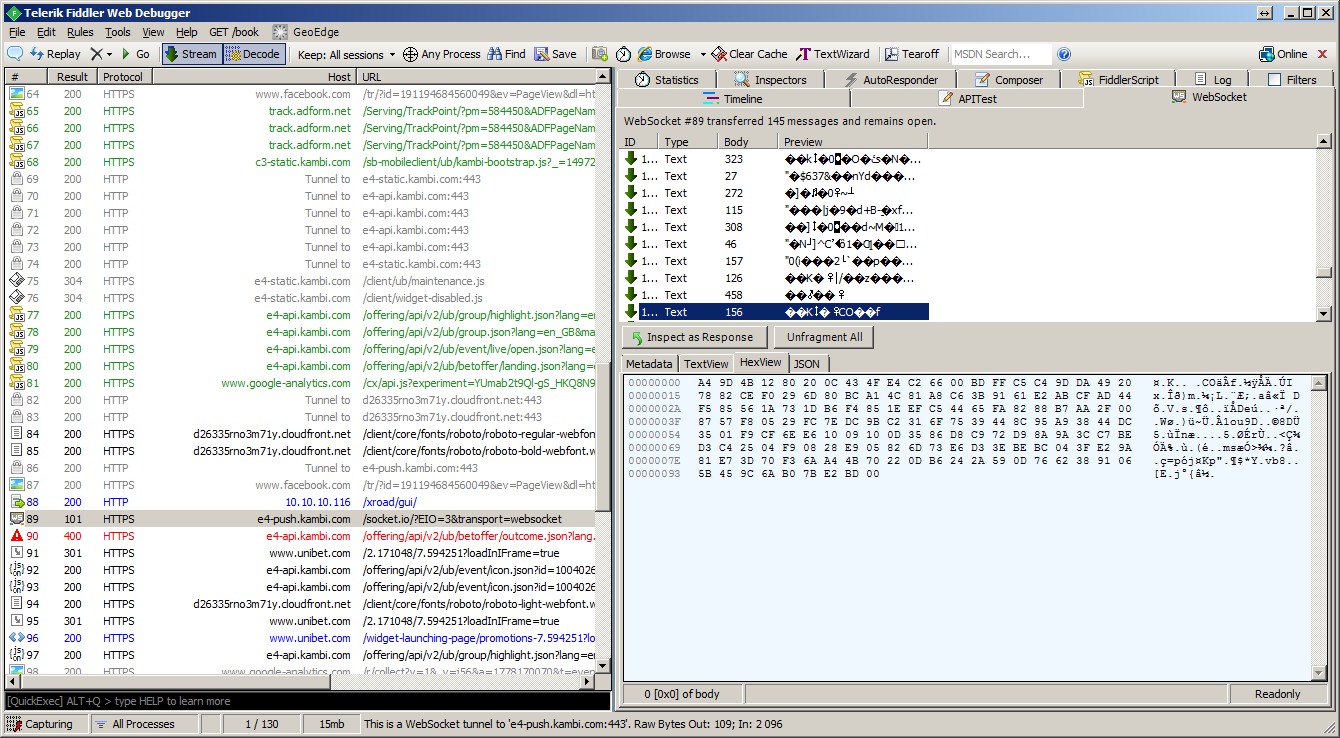
Task: Click the blue help question icon
Action: [1064, 54]
